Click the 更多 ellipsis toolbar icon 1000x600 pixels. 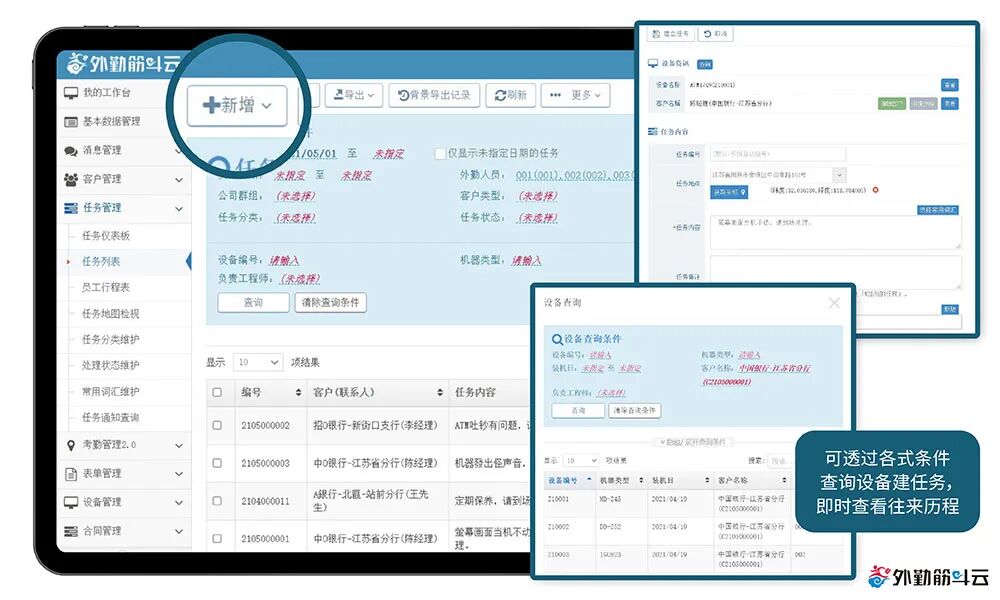pyautogui.click(x=557, y=95)
